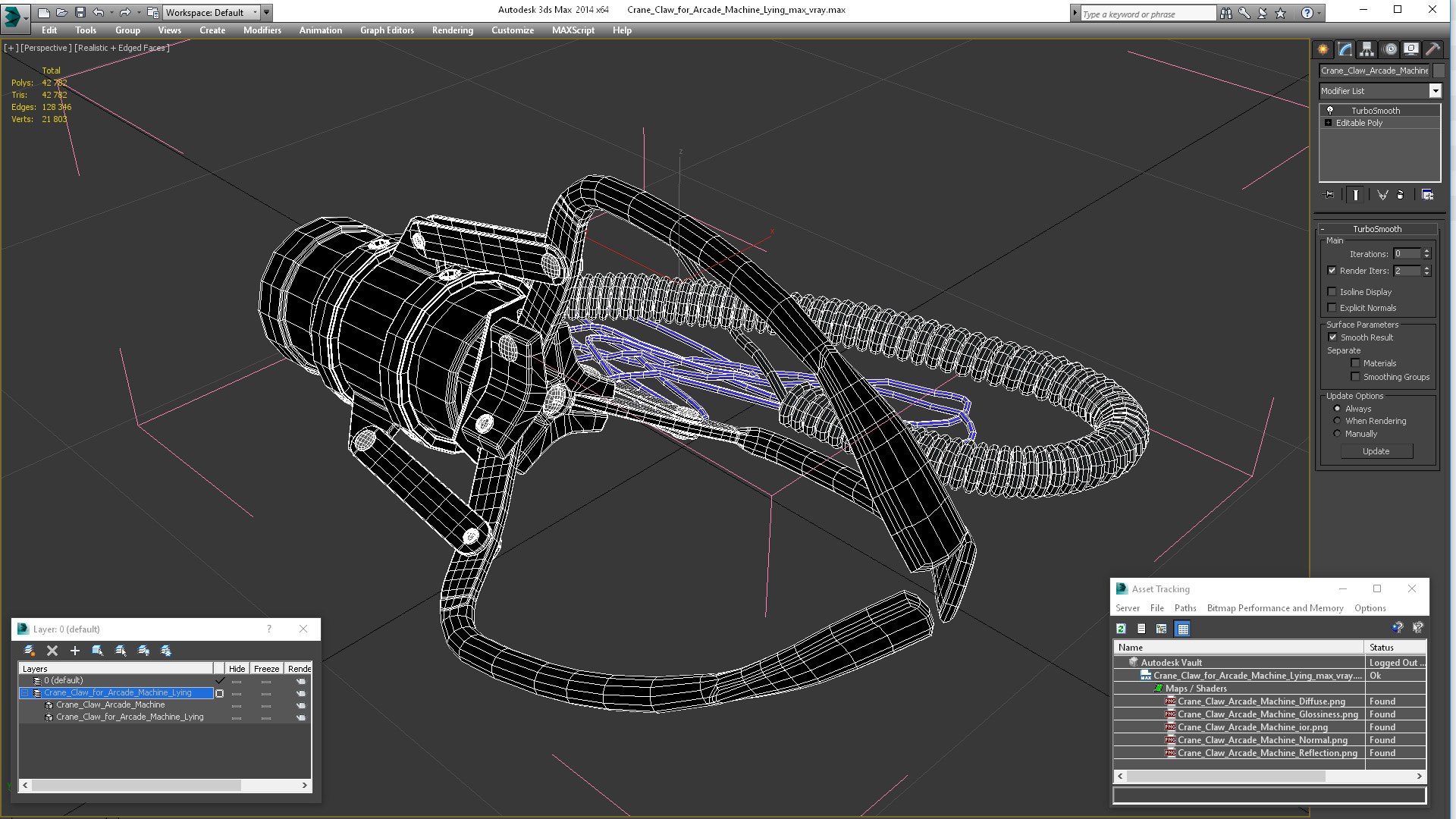Screen dimensions: 1456x819
Task: Open the Modifier List dropdown
Action: point(1435,91)
